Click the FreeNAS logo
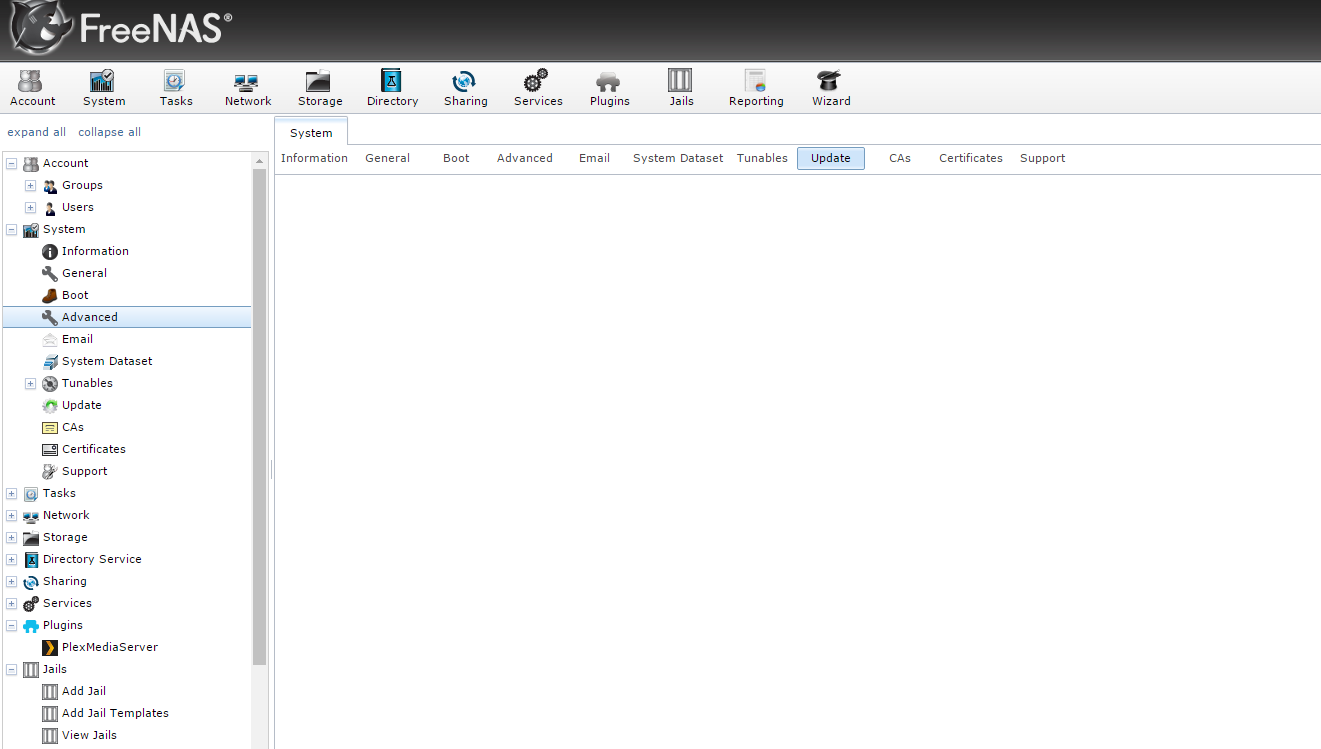The width and height of the screenshot is (1321, 749). point(120,28)
